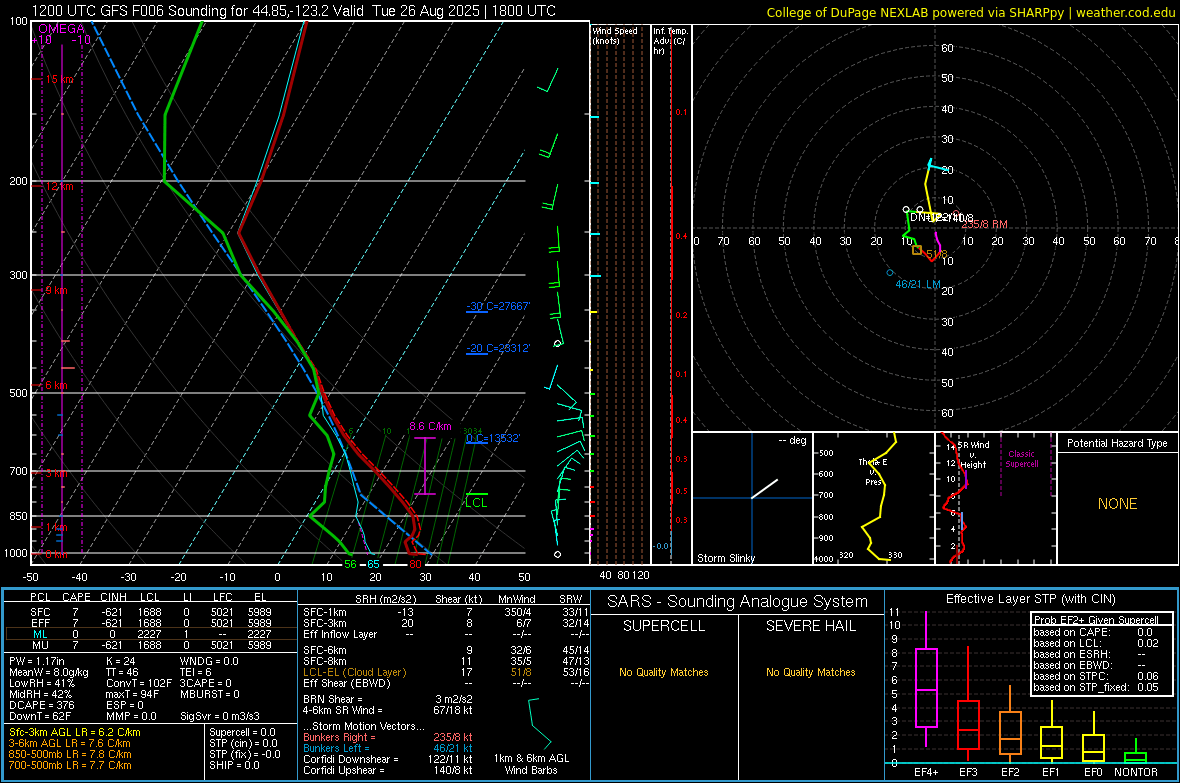Click the weather.cod.edu NEXLAB credit text

pos(970,12)
